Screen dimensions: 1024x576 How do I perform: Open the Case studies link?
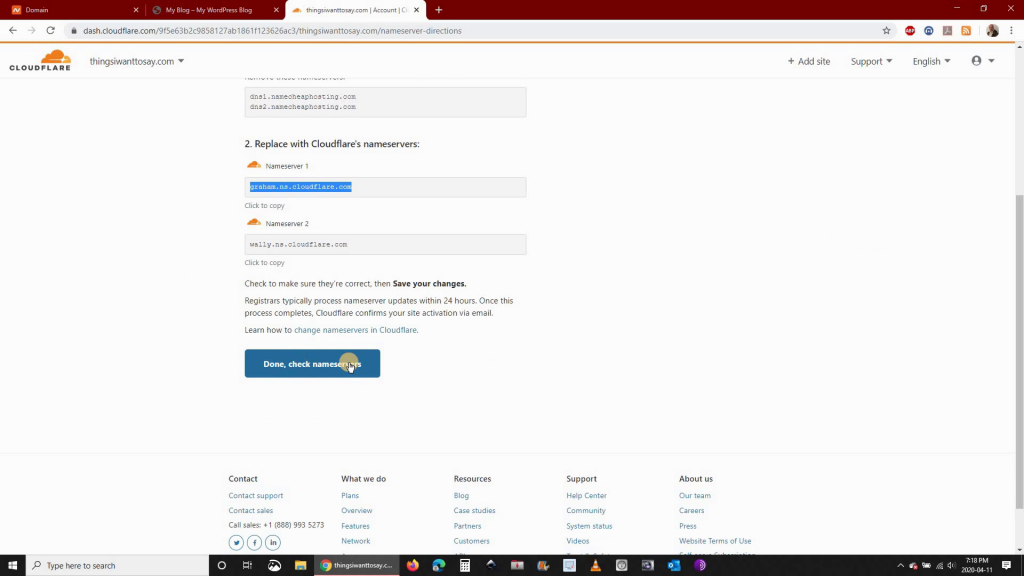474,511
